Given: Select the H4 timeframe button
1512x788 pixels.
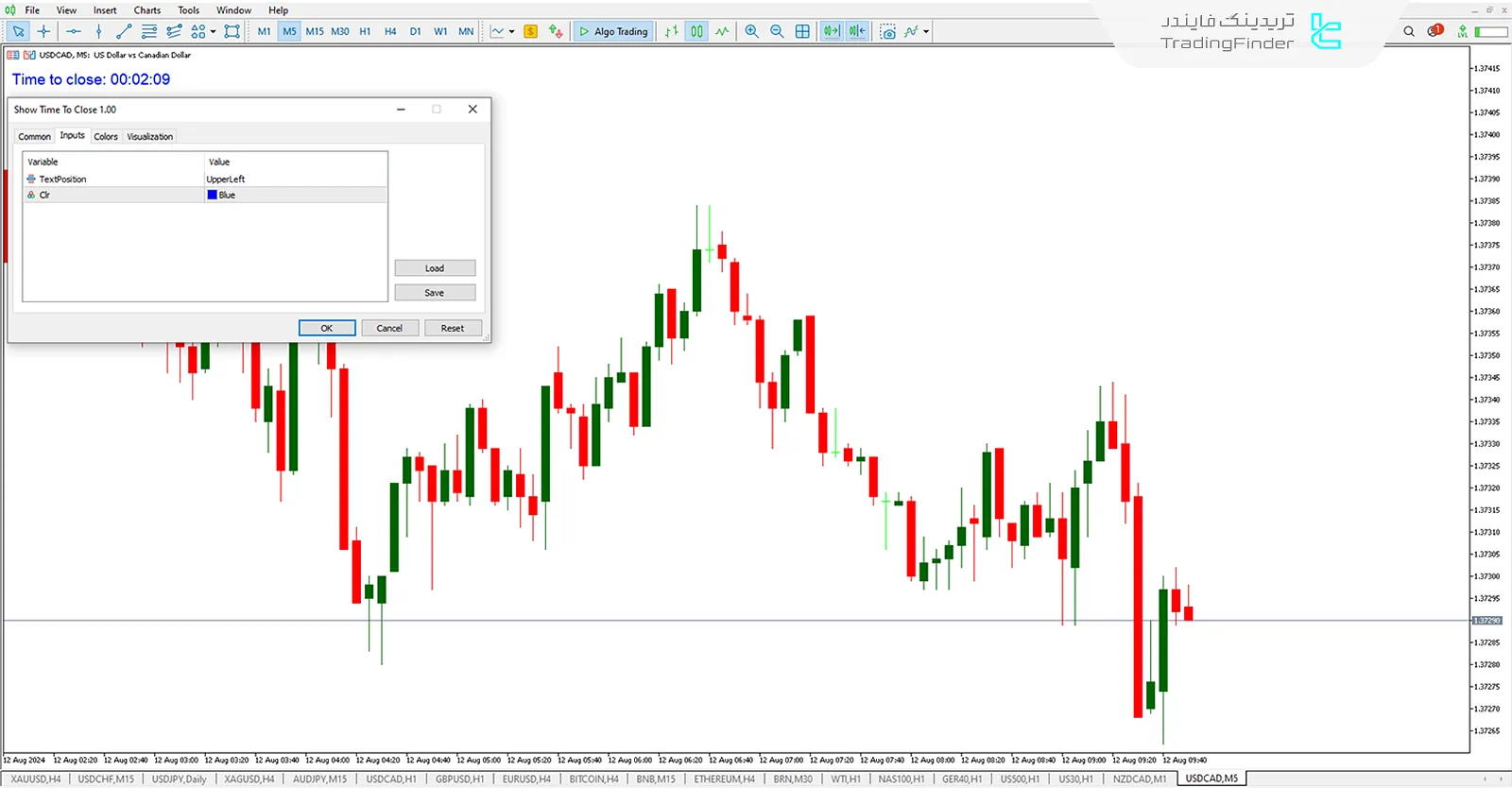Looking at the screenshot, I should 390,31.
